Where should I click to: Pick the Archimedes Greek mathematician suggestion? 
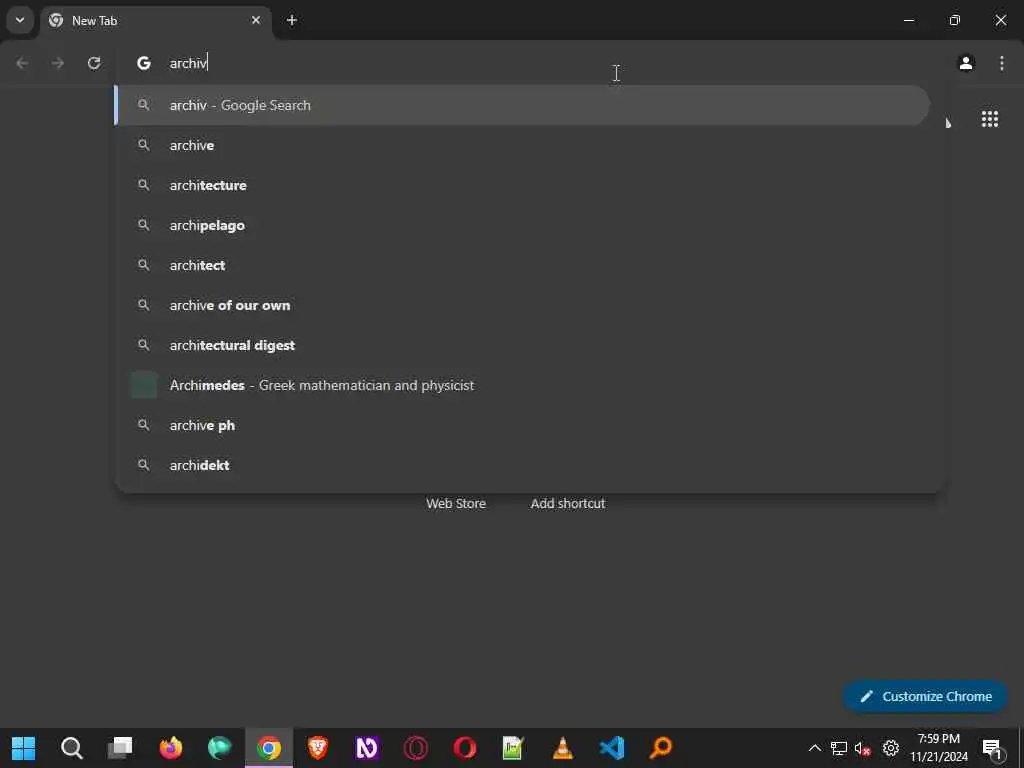tap(522, 385)
